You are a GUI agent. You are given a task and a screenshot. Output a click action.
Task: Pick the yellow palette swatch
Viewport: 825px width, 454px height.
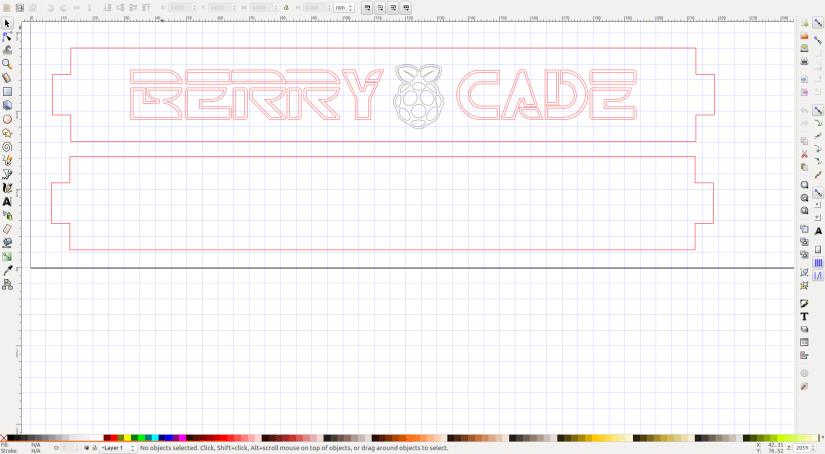tap(127, 438)
